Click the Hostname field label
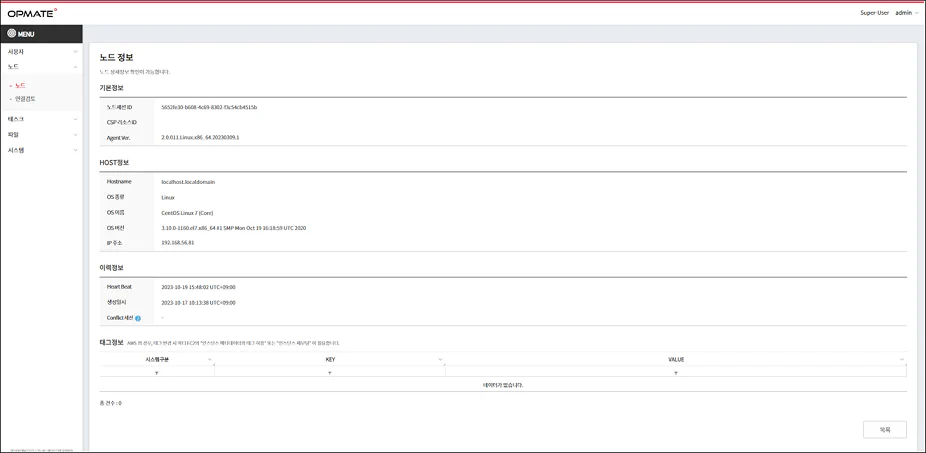Viewport: 926px width, 453px height. coord(119,182)
